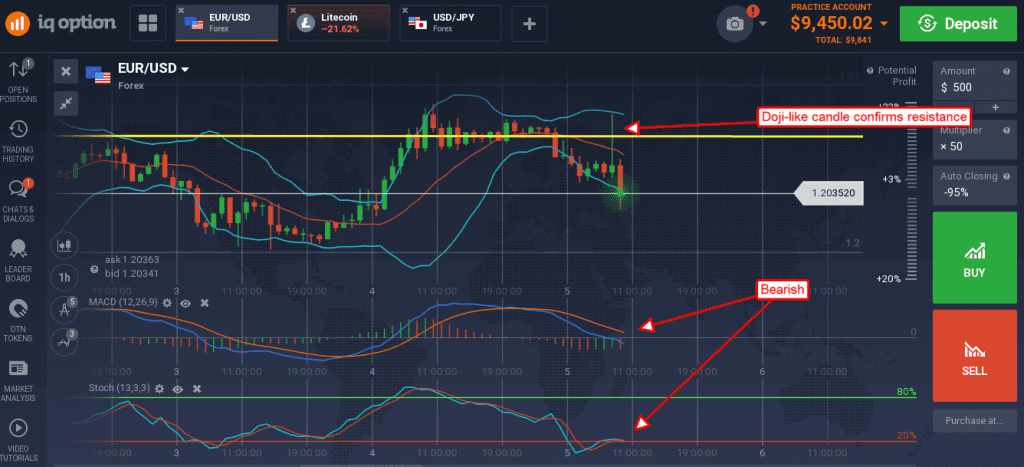The width and height of the screenshot is (1024, 467).
Task: Click the Purchase at... button
Action: pyautogui.click(x=974, y=421)
